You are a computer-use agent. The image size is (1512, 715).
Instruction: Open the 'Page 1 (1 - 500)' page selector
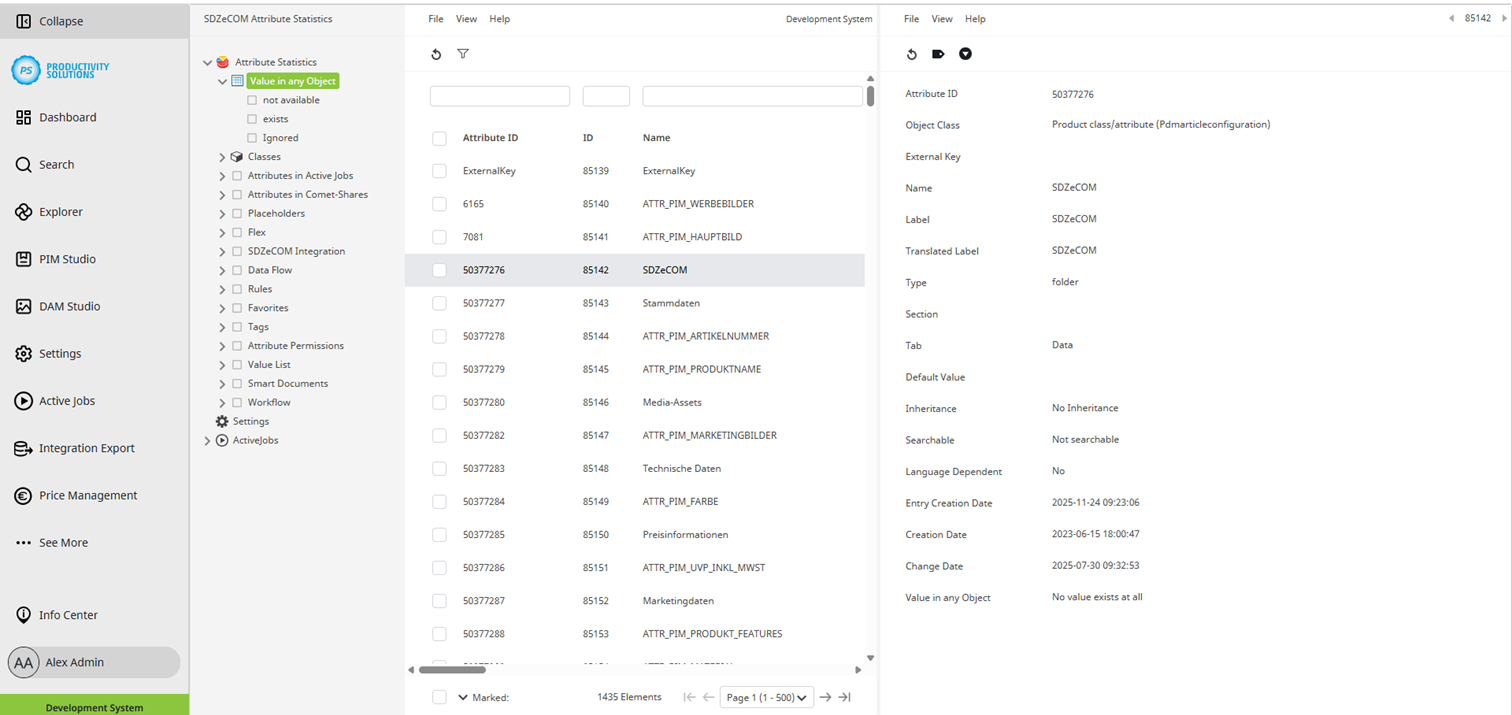point(766,697)
